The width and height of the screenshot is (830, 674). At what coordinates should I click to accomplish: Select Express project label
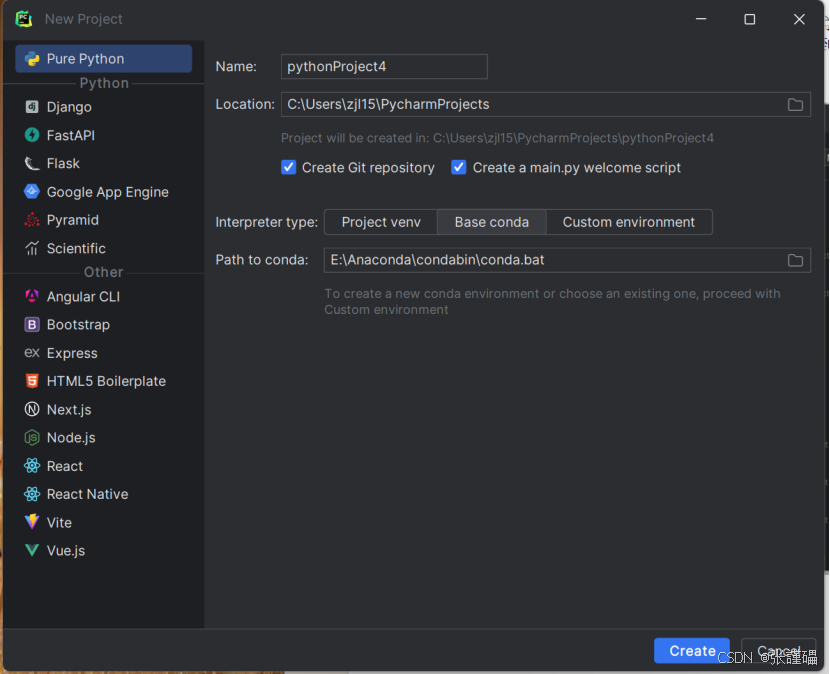point(72,353)
